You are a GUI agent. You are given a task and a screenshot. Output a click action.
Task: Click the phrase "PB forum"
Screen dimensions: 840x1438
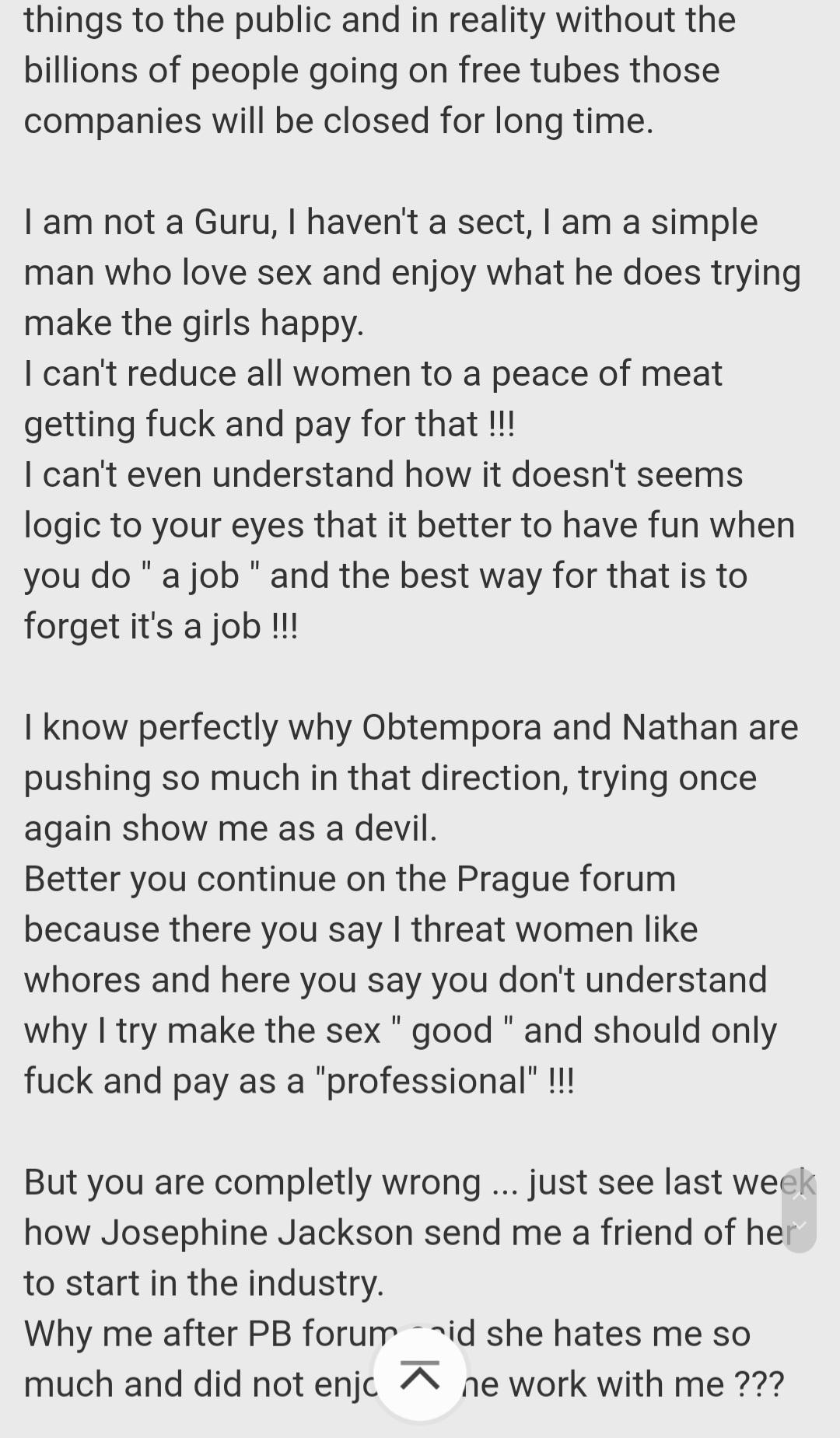(x=323, y=1334)
